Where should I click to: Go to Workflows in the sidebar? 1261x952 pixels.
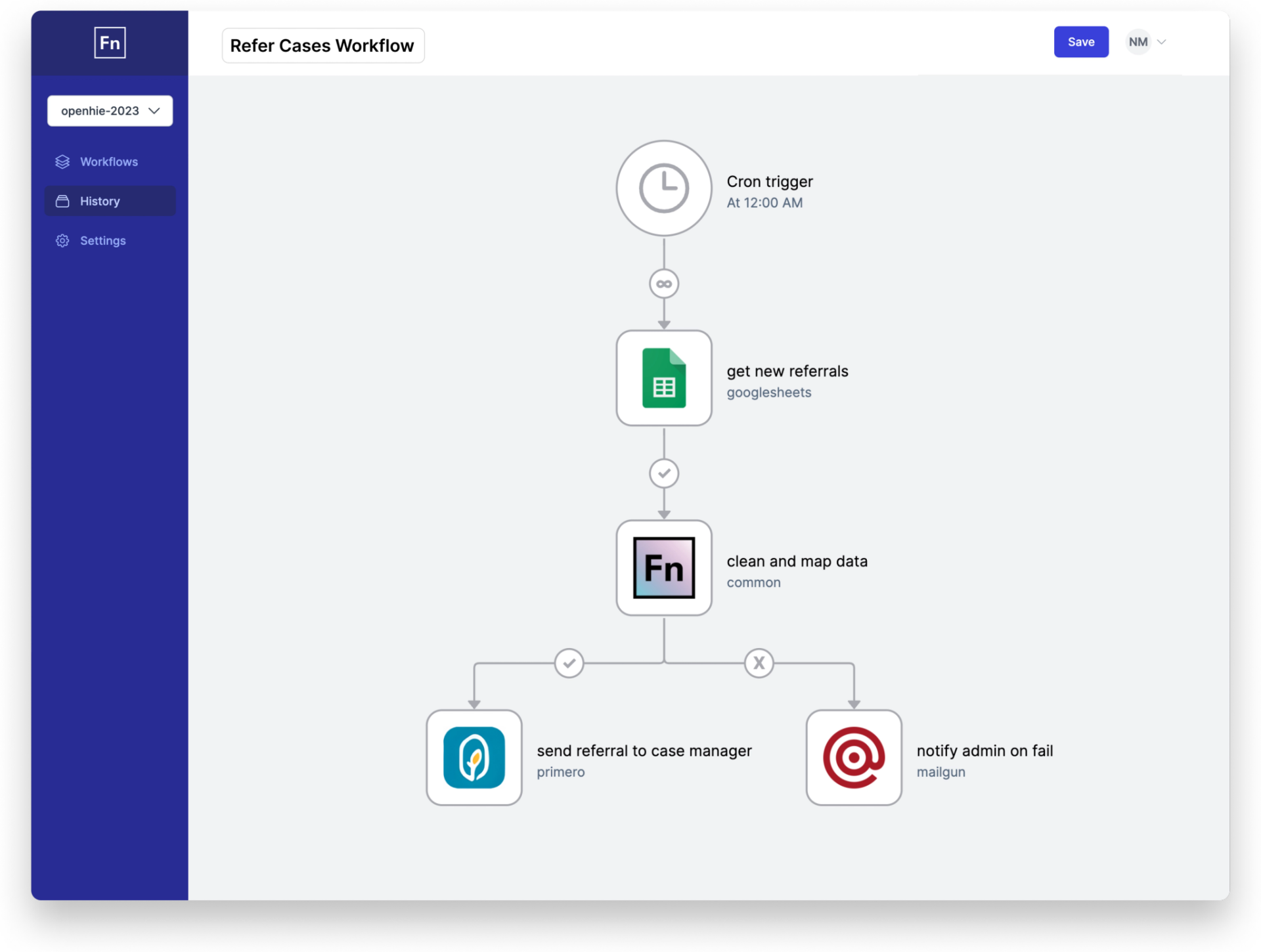click(108, 162)
